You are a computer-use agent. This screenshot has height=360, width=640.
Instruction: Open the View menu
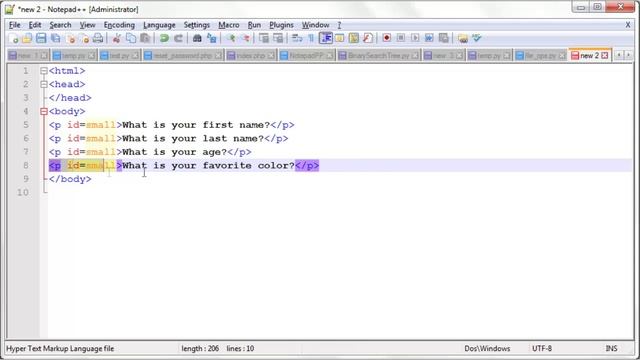(x=87, y=25)
